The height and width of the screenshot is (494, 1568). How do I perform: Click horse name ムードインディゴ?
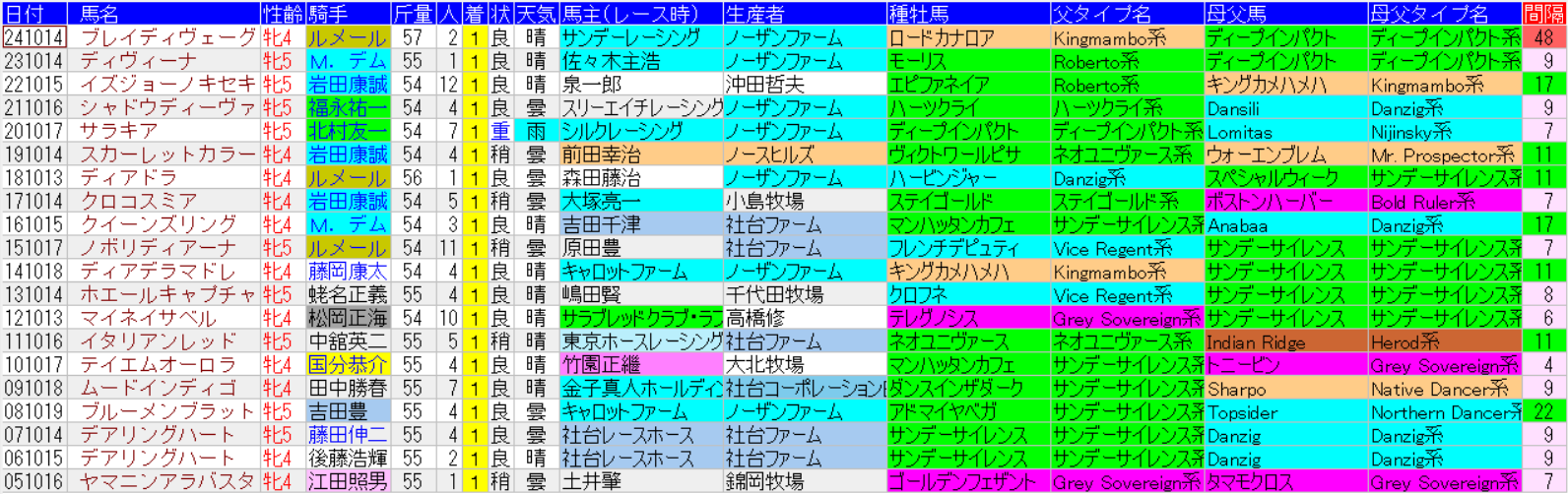coord(163,389)
